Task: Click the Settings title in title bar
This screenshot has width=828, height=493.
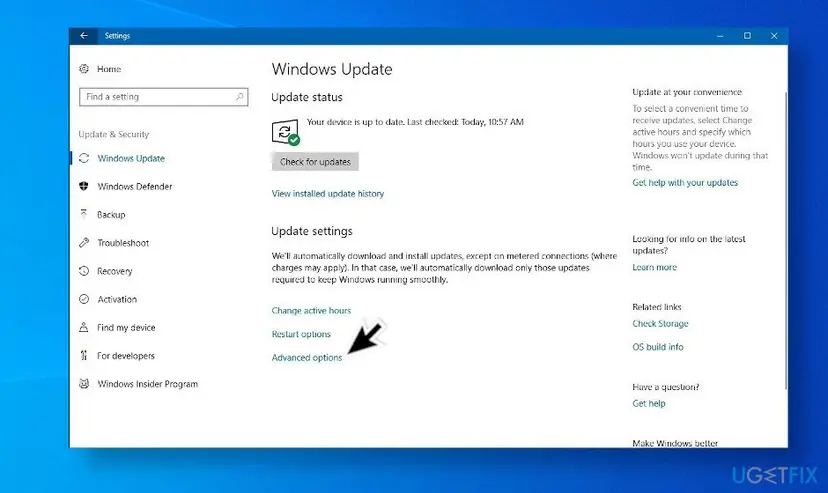Action: point(117,36)
